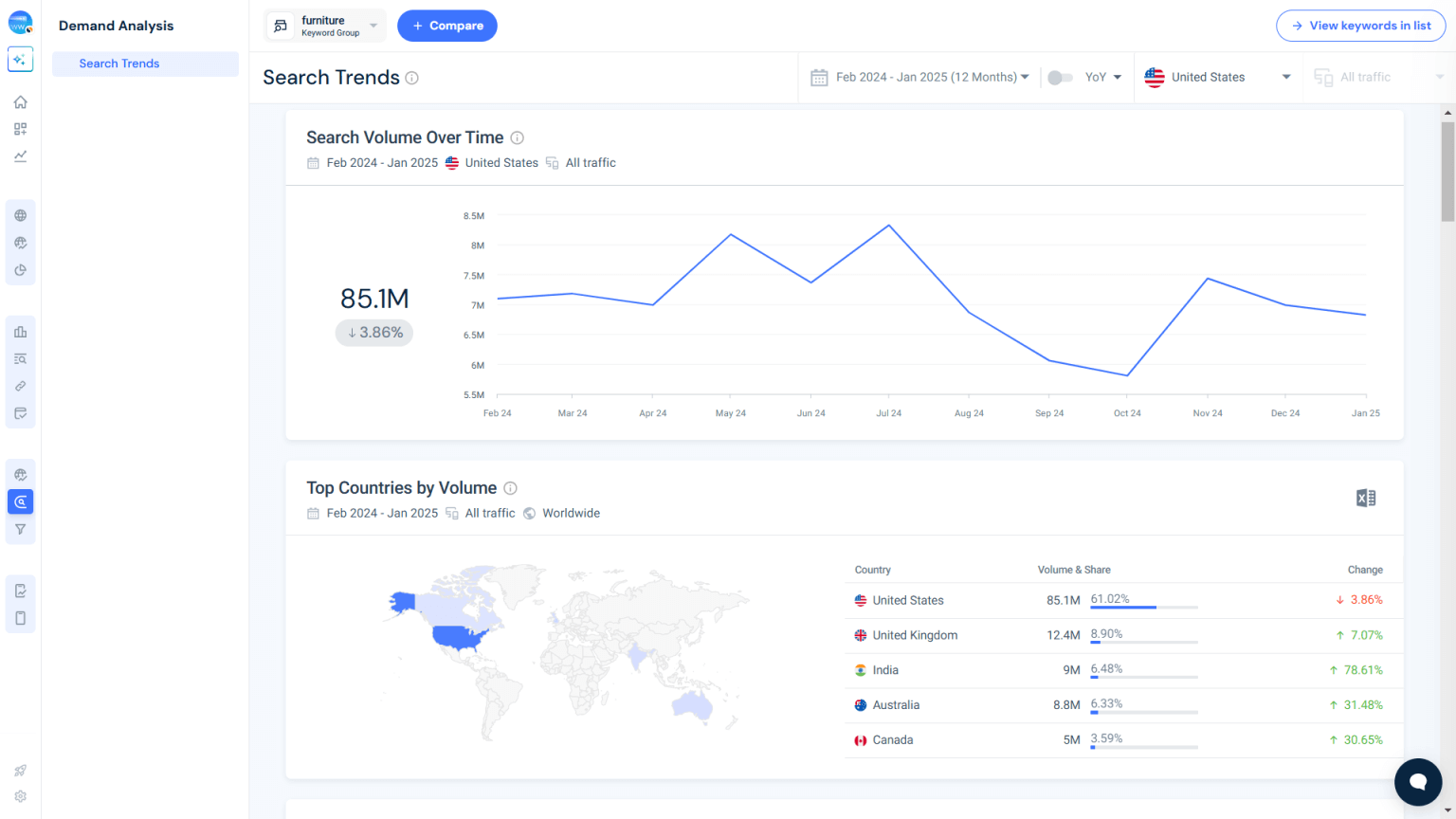This screenshot has width=1456, height=819.
Task: Open View keywords in list
Action: [1360, 26]
